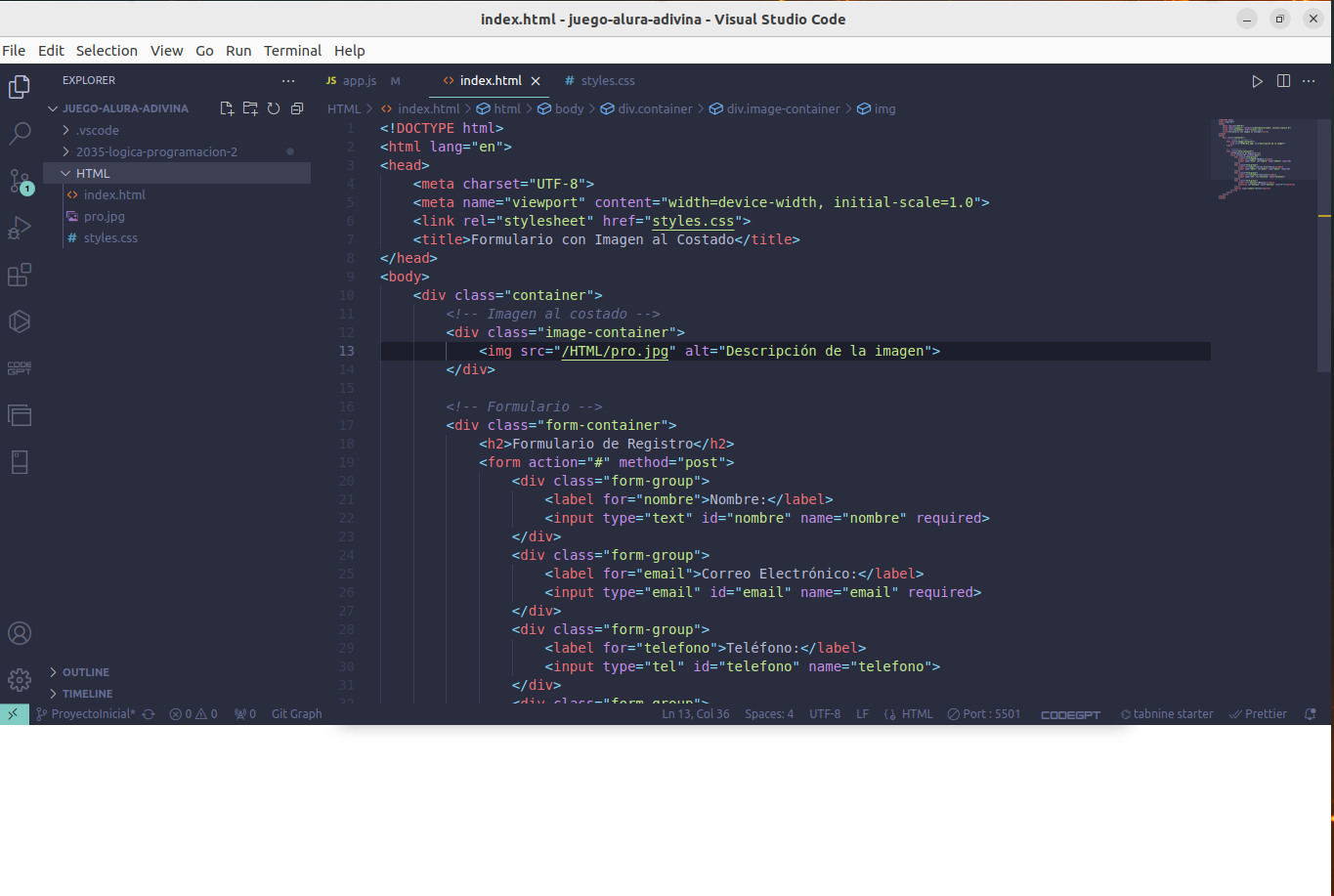Screen dimensions: 1334x896
Task: Change end of line sequence LF
Action: [x=862, y=714]
